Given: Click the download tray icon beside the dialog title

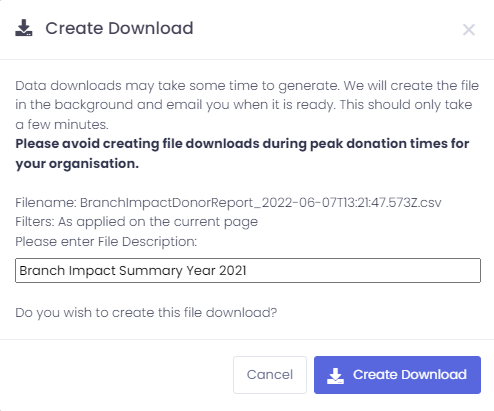Looking at the screenshot, I should pyautogui.click(x=24, y=28).
